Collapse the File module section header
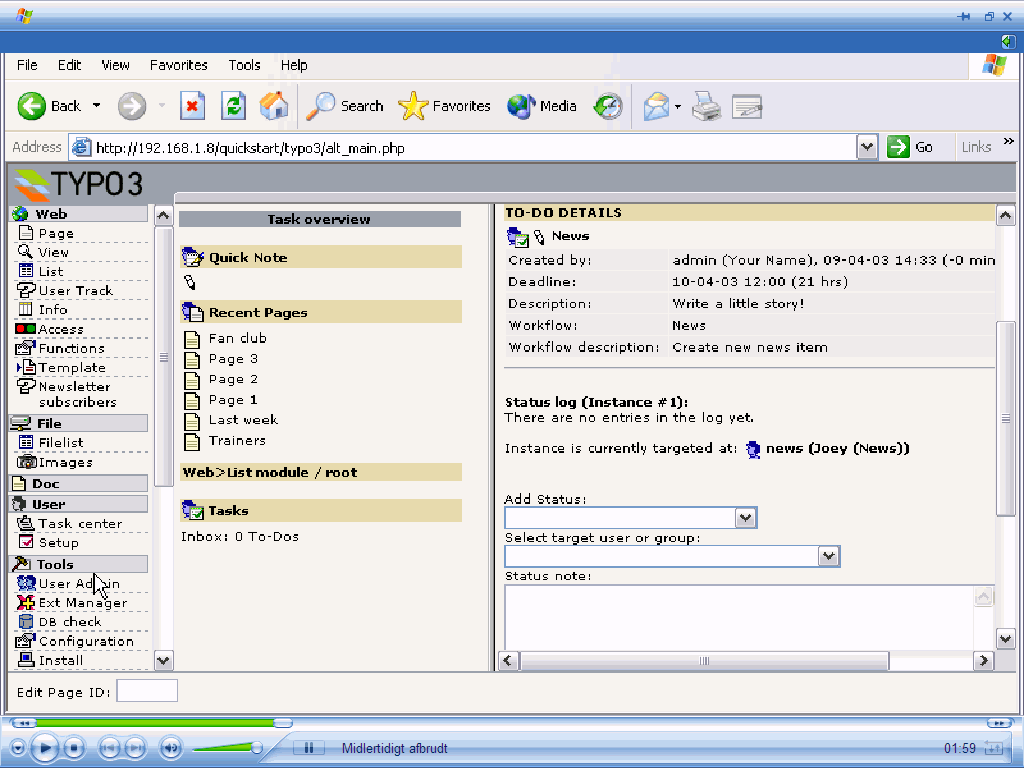The height and width of the screenshot is (768, 1024). point(78,423)
